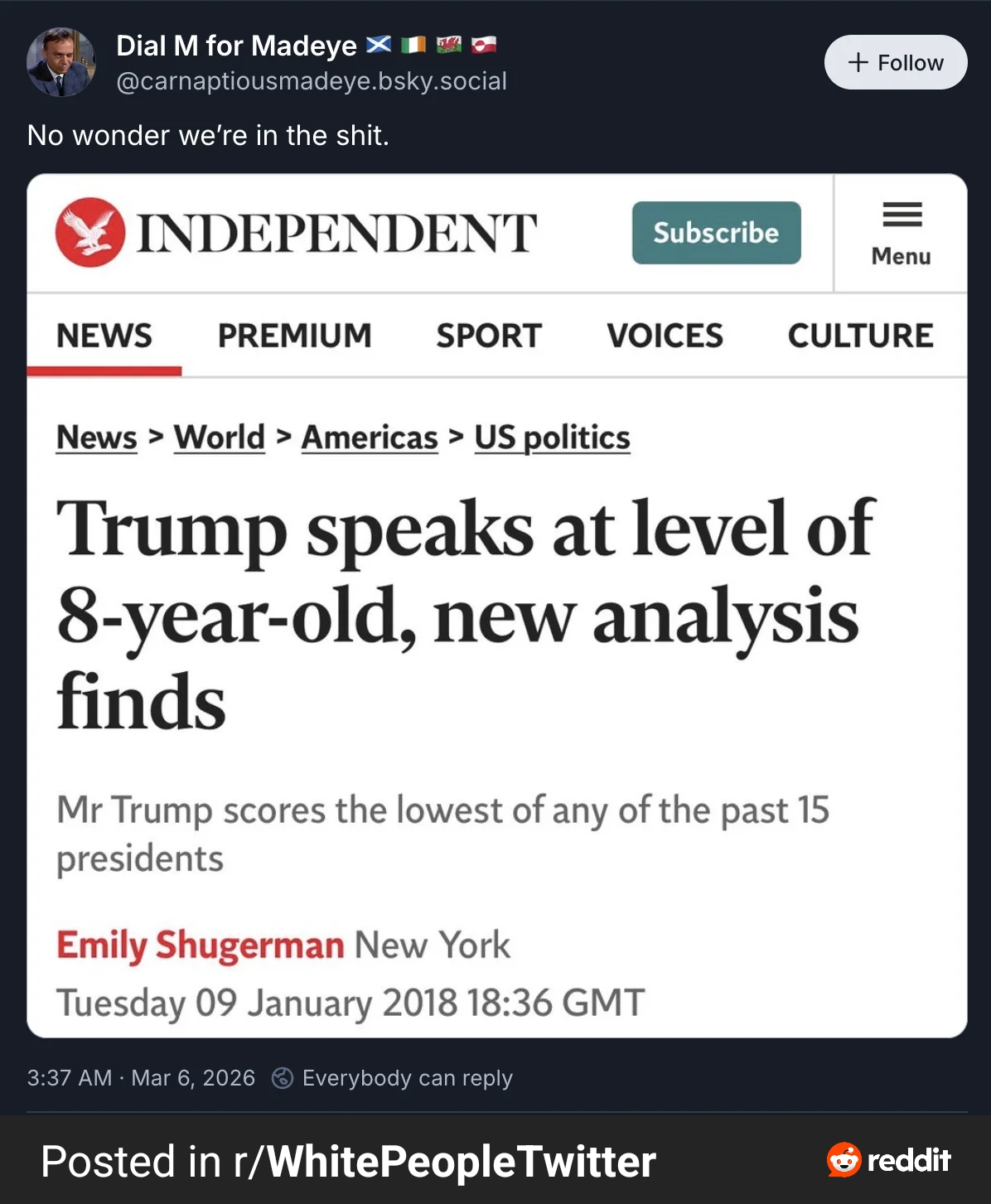The width and height of the screenshot is (991, 1204).
Task: Open the hamburger Menu icon
Action: point(902,215)
